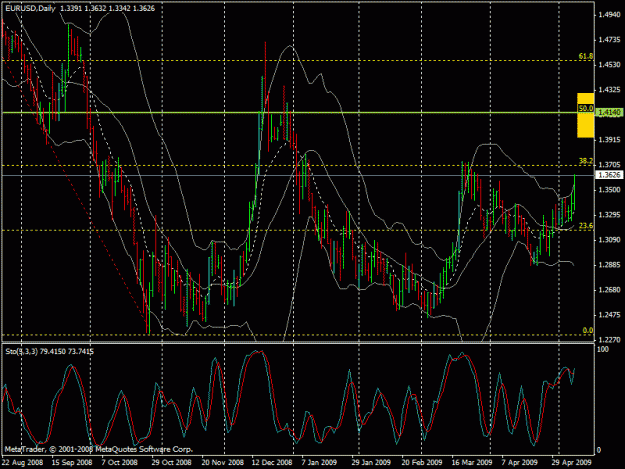Image resolution: width=625 pixels, height=469 pixels.
Task: Click the 1.4940 price axis value
Action: (609, 15)
